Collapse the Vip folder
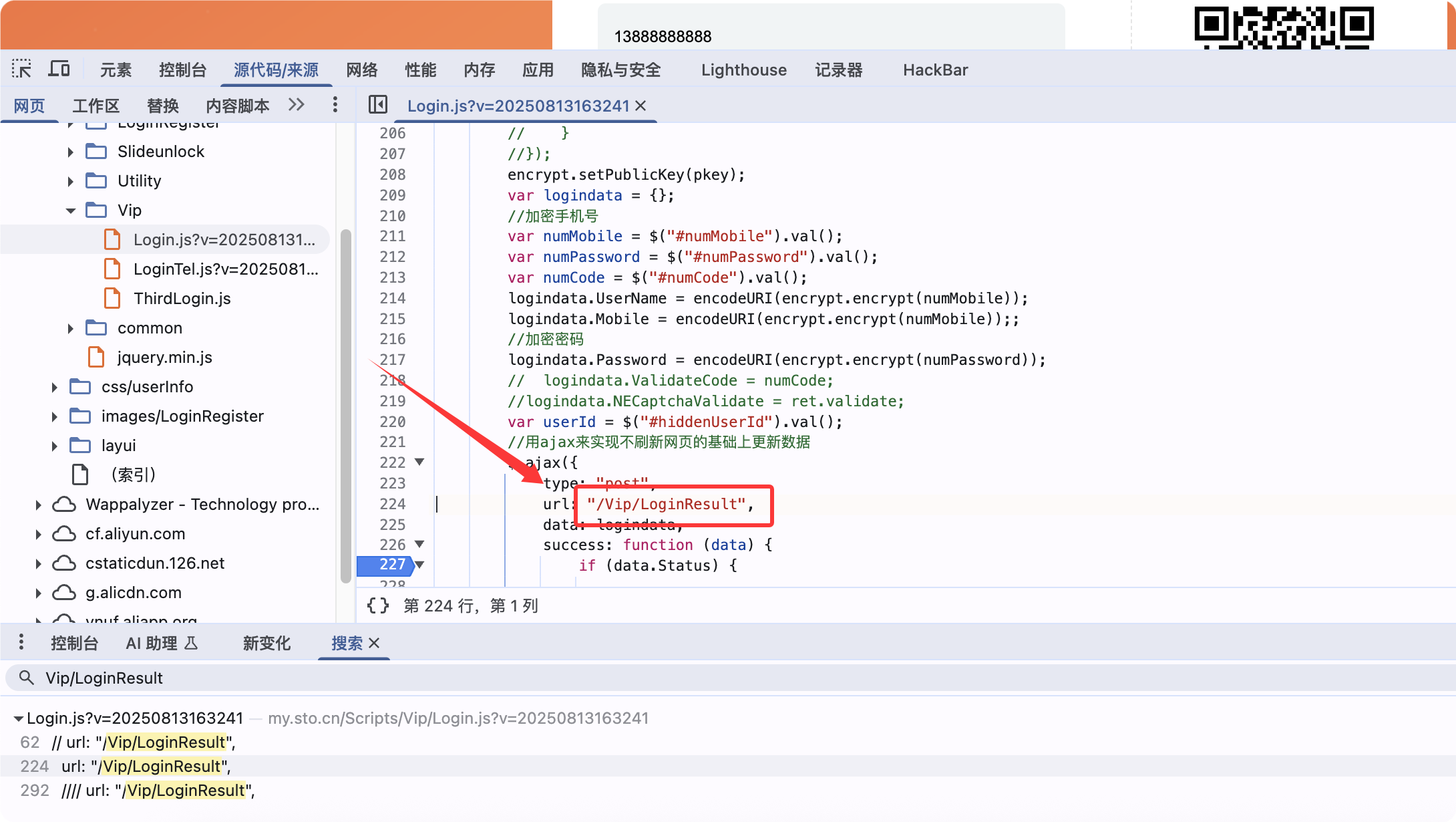1456x822 pixels. [71, 211]
